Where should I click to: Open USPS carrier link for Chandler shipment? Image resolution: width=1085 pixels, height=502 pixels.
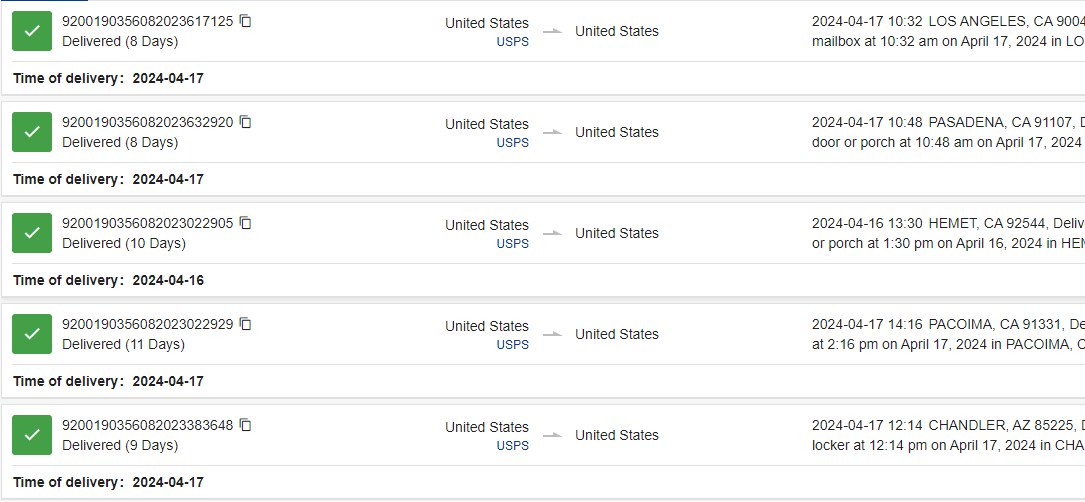(512, 446)
